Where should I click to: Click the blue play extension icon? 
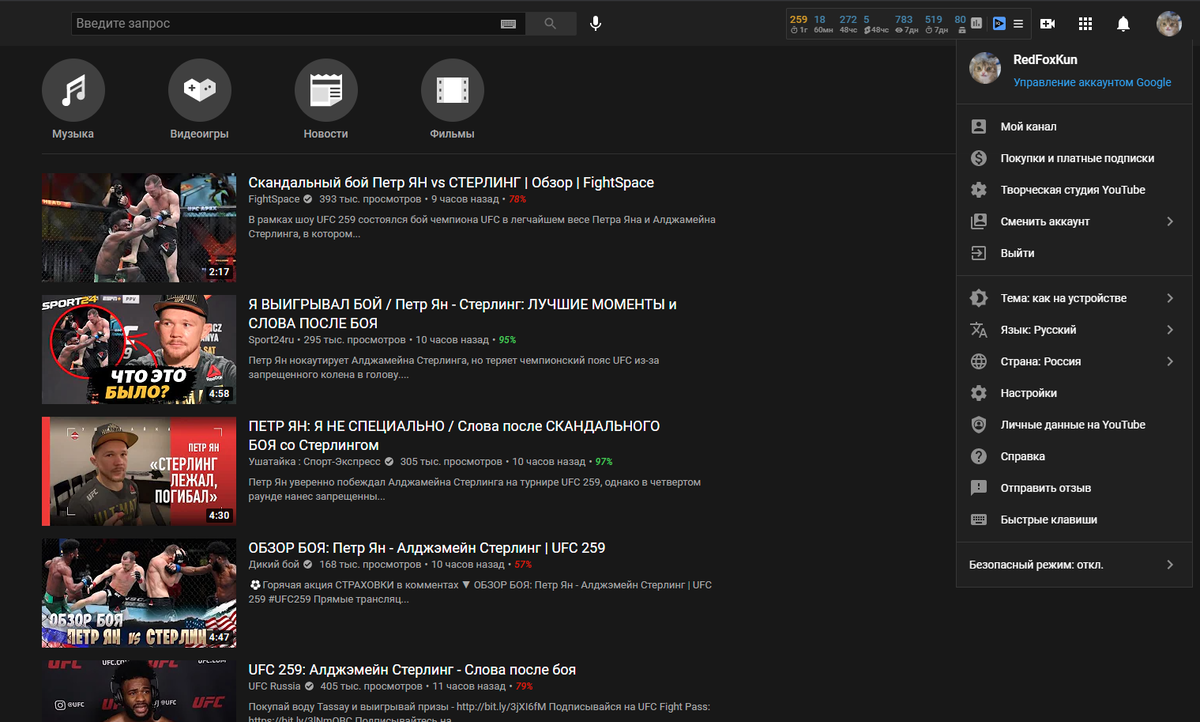(999, 23)
